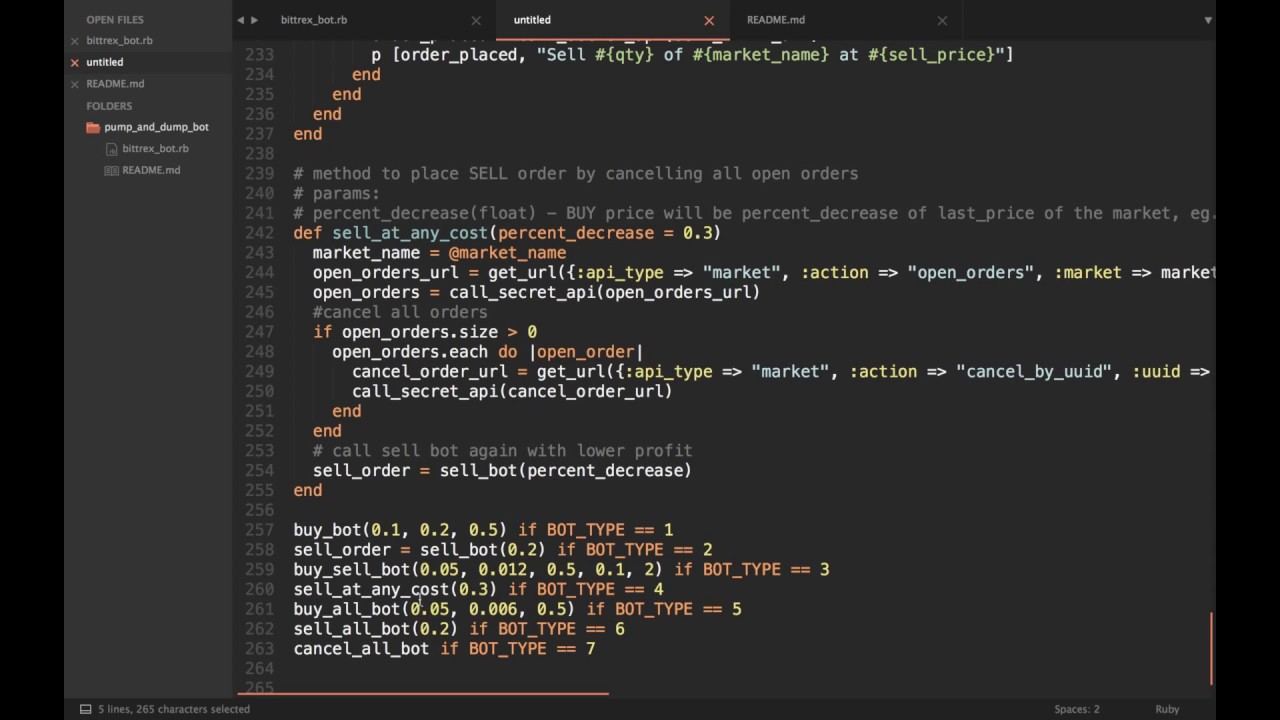
Task: Click the pump_and_dump_bot folder icon
Action: pos(93,127)
